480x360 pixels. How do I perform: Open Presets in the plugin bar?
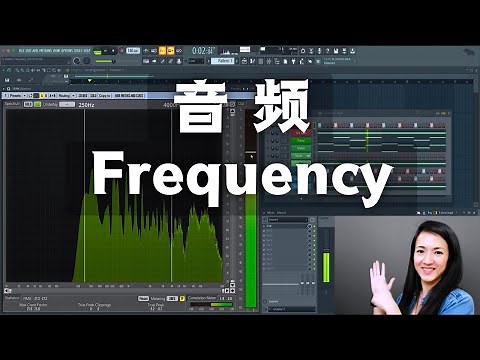click(15, 96)
